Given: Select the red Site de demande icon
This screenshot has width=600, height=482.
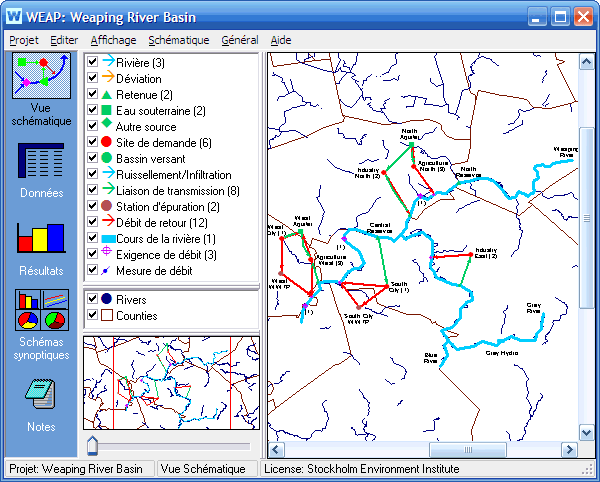Looking at the screenshot, I should (x=106, y=143).
